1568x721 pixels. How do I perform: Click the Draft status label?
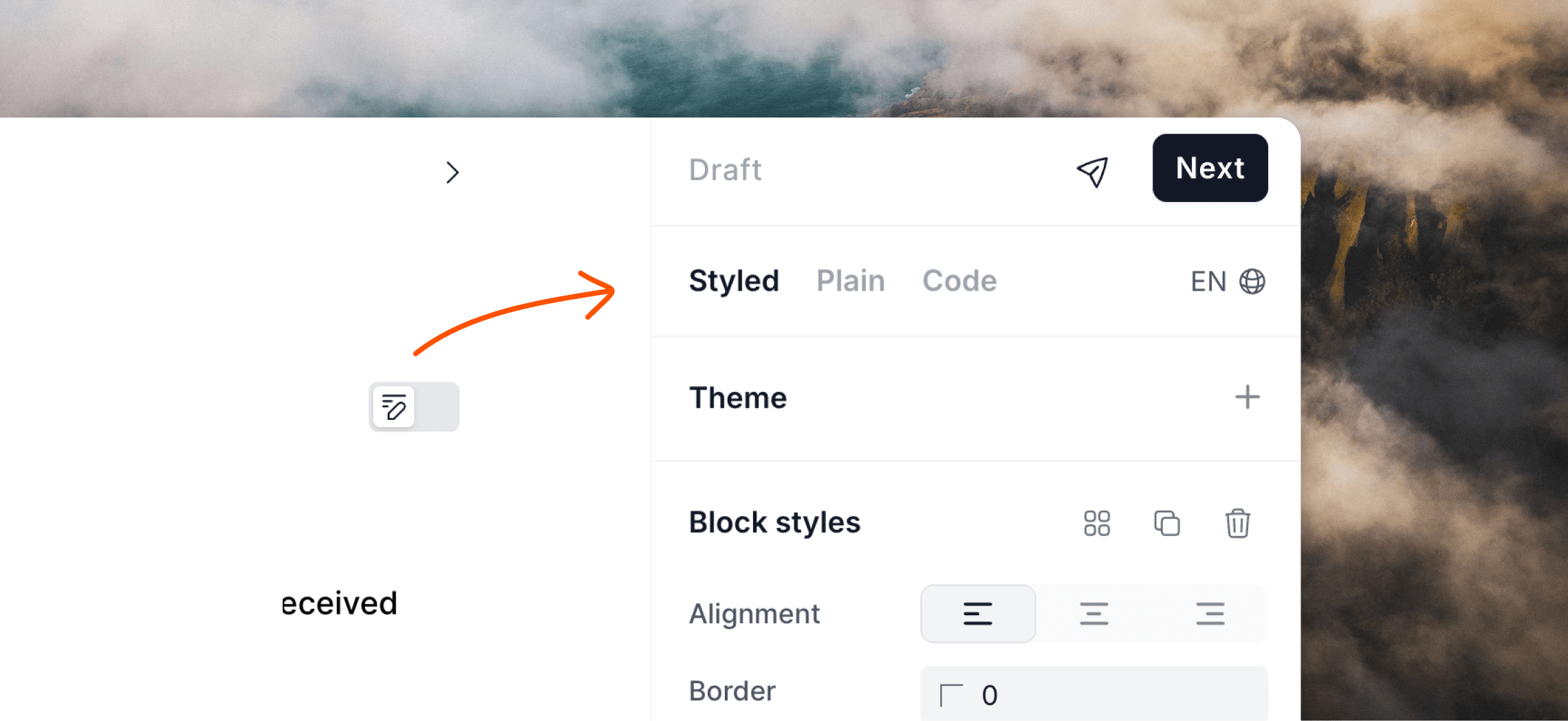726,170
